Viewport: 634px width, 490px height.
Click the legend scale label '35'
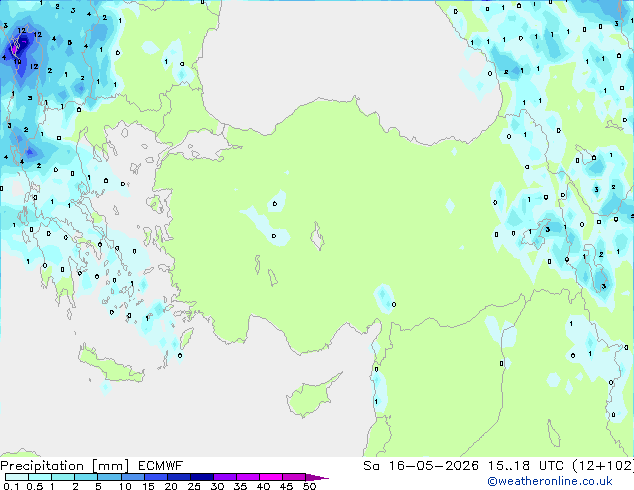pos(240,486)
